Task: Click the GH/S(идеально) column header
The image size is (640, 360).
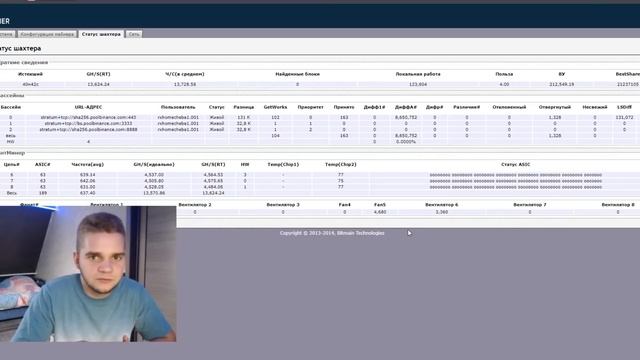Action: [154, 164]
